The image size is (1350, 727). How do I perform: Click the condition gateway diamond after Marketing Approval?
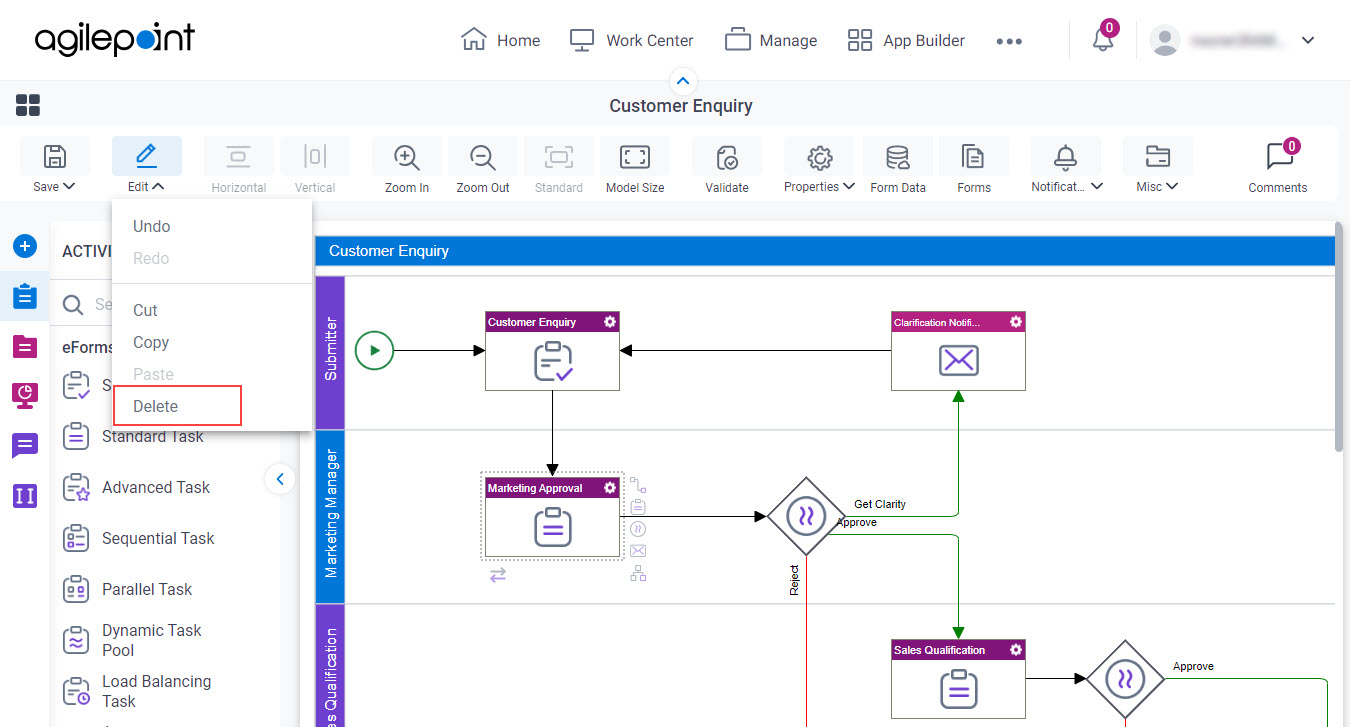806,516
